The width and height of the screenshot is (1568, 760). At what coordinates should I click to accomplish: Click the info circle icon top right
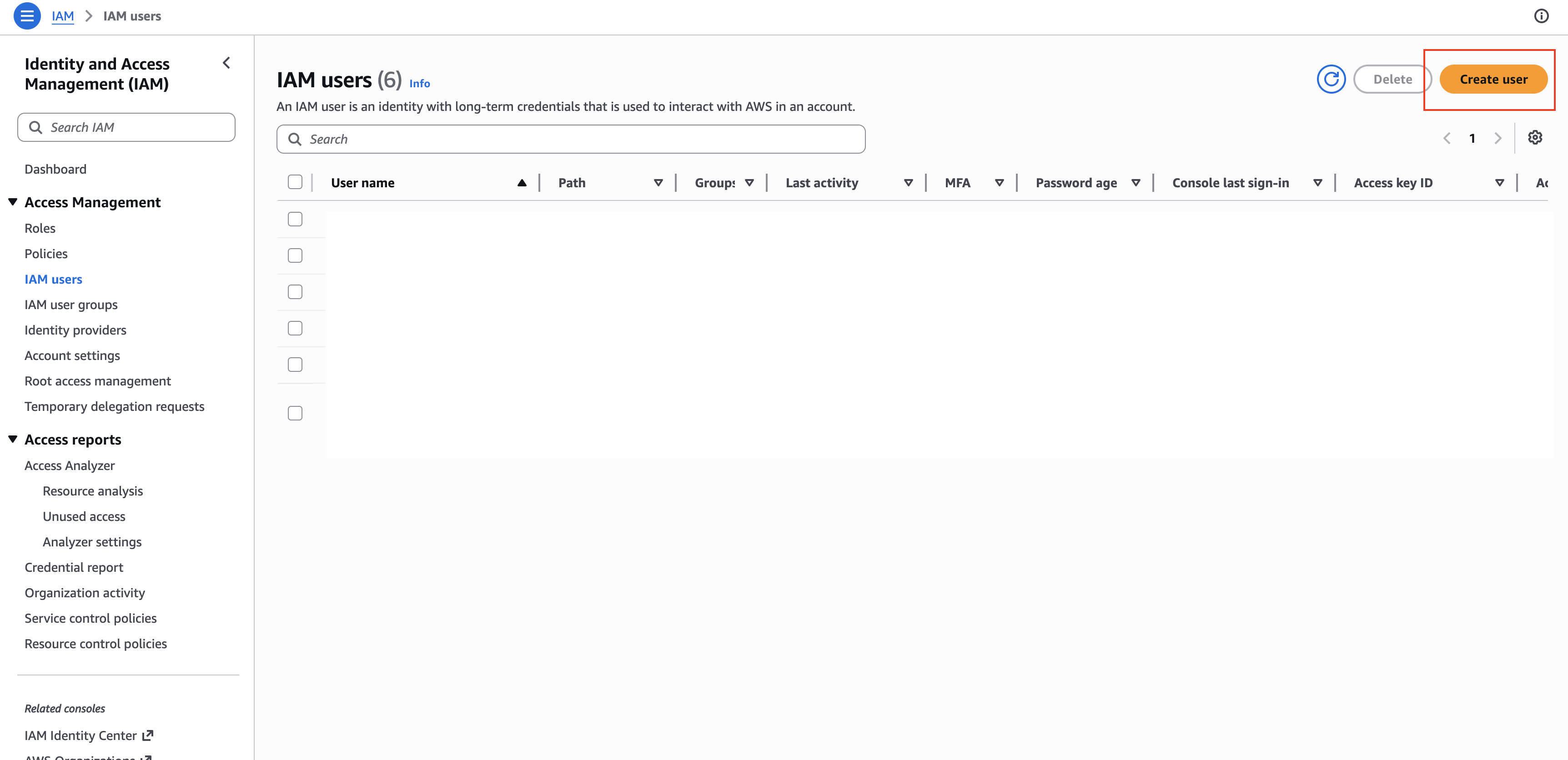(1541, 16)
